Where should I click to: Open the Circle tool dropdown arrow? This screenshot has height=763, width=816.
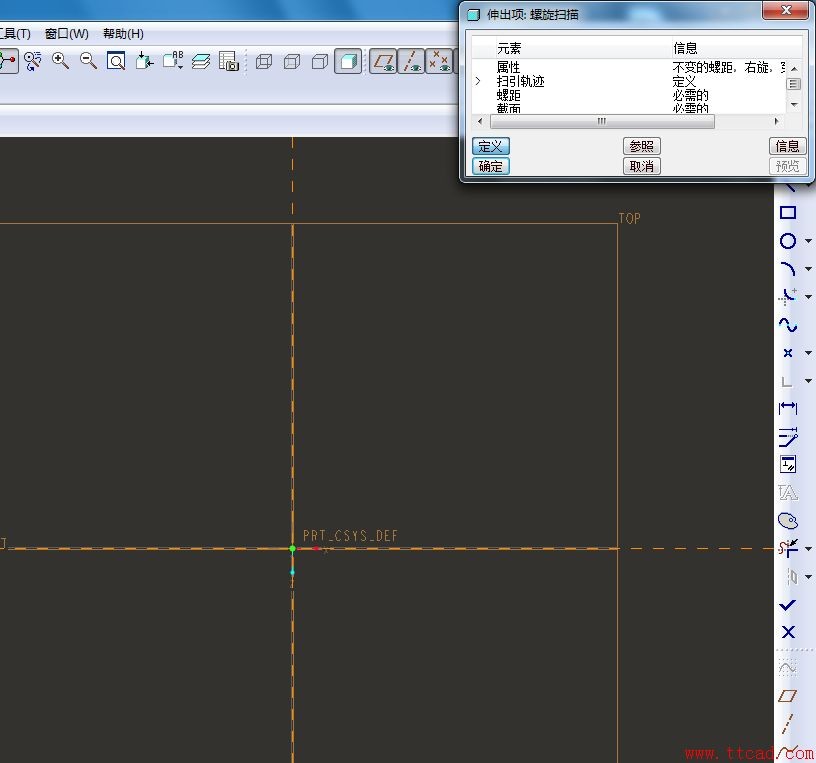(x=806, y=243)
